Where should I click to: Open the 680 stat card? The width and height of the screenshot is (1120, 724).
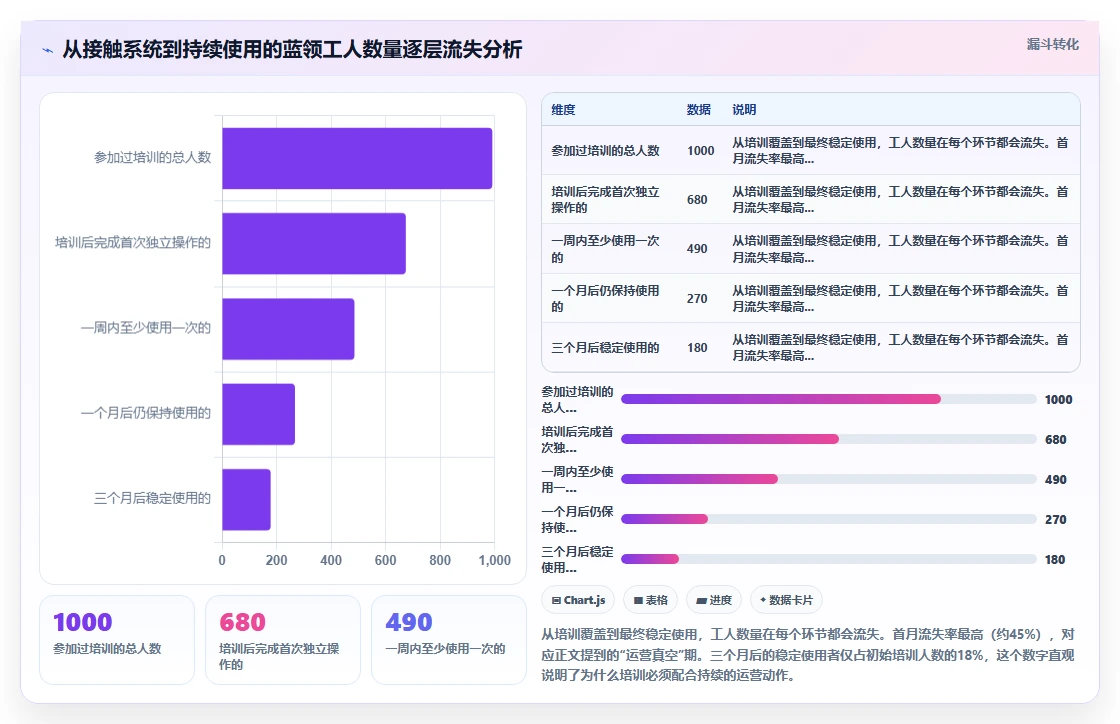click(283, 640)
